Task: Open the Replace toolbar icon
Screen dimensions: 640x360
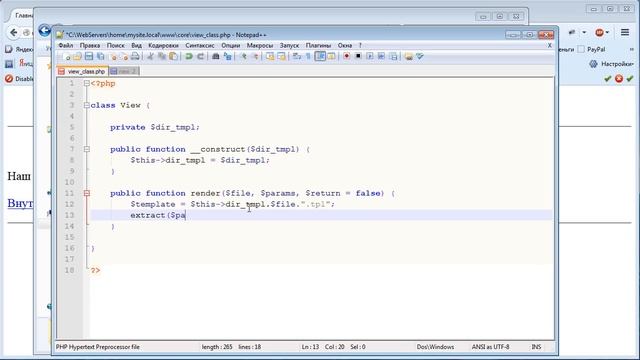Action: coord(227,56)
